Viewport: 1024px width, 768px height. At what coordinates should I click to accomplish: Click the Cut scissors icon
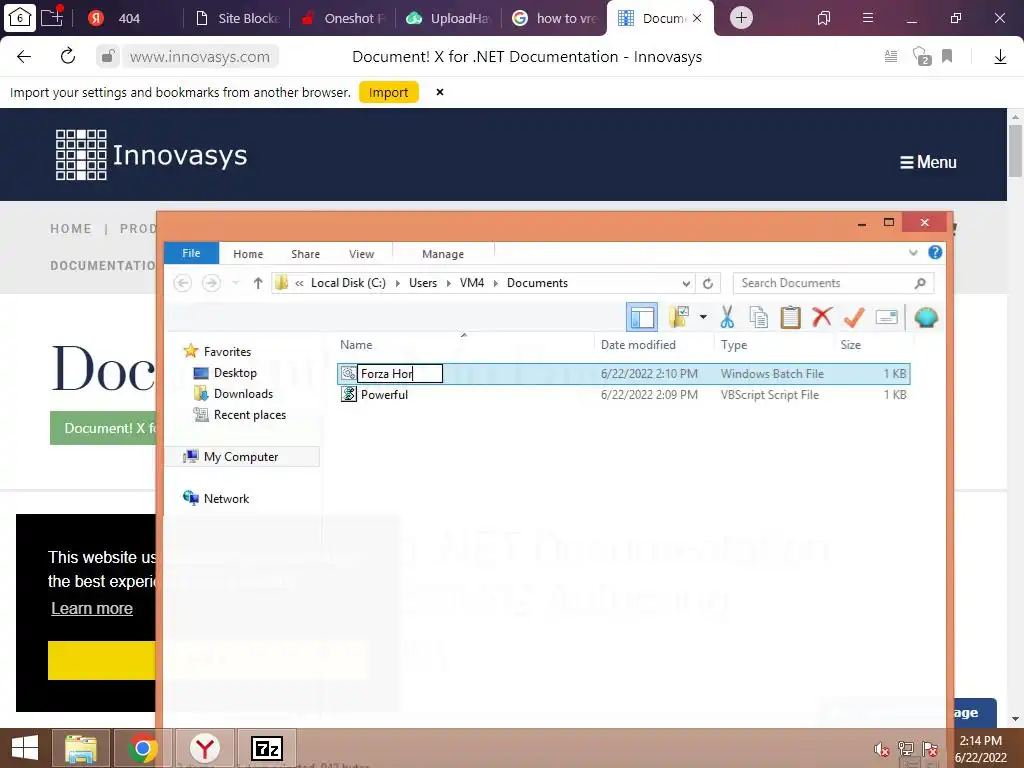[727, 317]
